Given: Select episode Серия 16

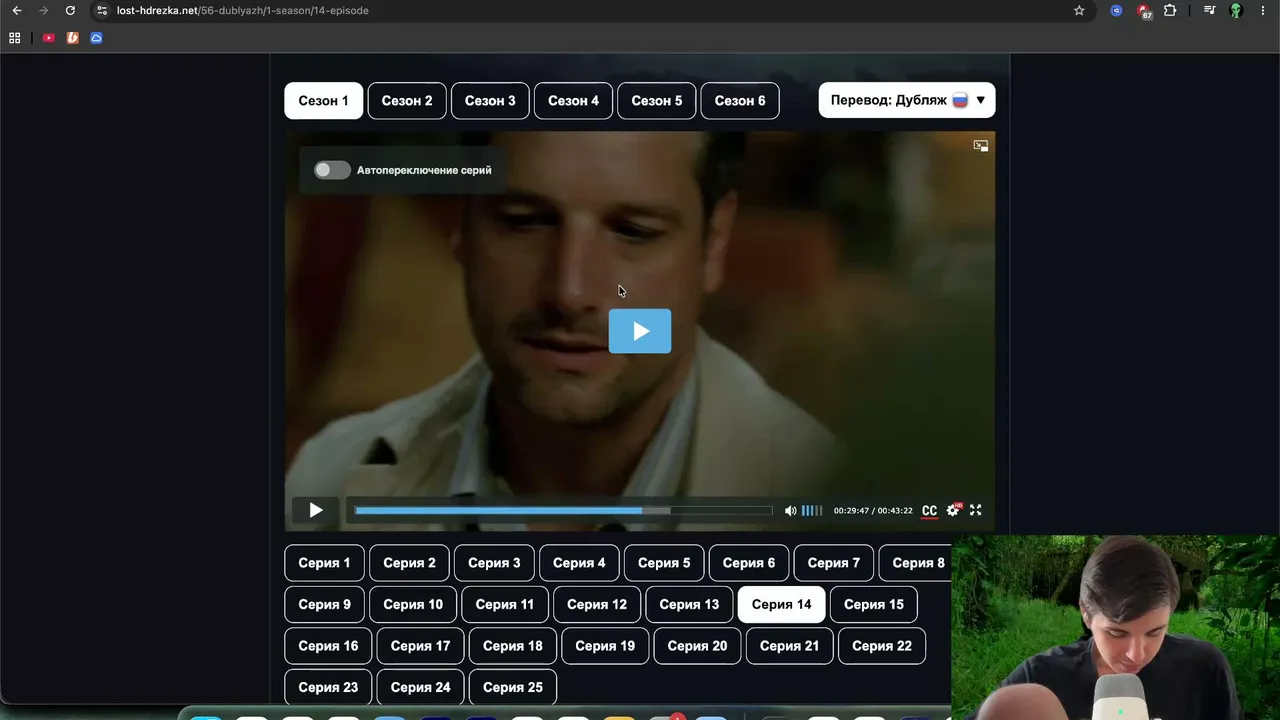Looking at the screenshot, I should pyautogui.click(x=328, y=646).
